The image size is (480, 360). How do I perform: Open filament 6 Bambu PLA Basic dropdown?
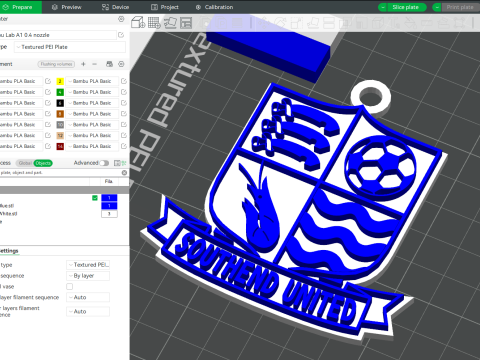pyautogui.click(x=92, y=103)
